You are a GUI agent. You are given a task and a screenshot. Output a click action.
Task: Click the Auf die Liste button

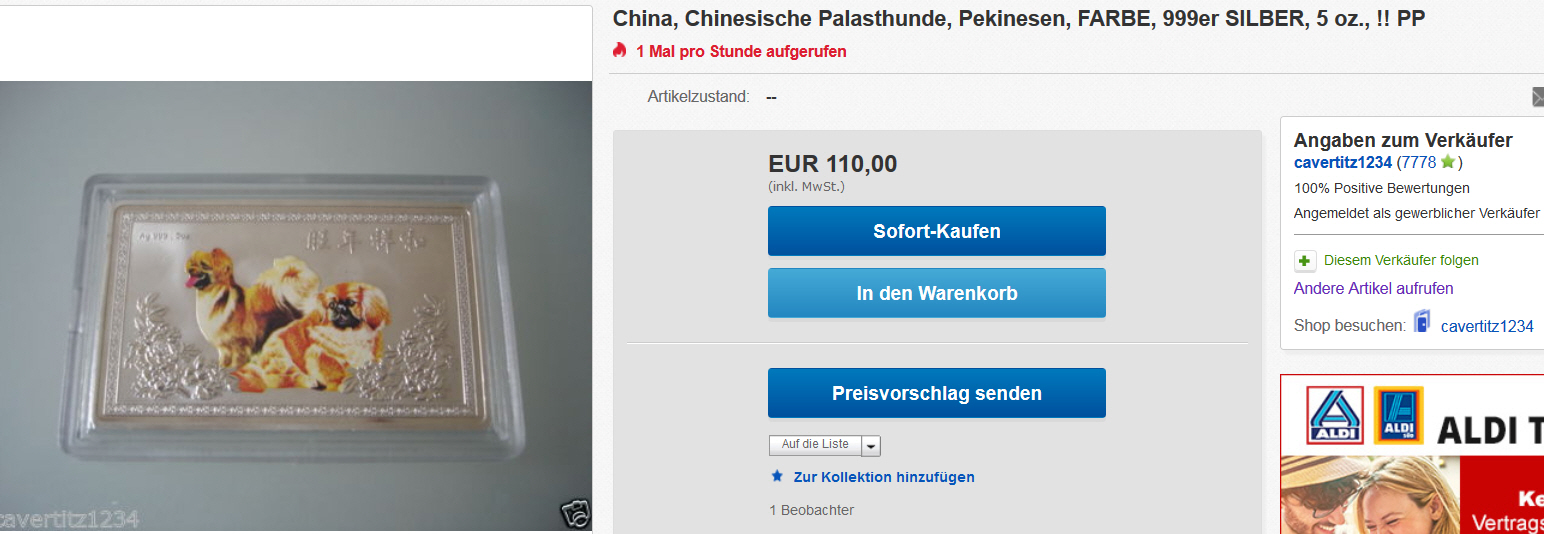point(815,445)
